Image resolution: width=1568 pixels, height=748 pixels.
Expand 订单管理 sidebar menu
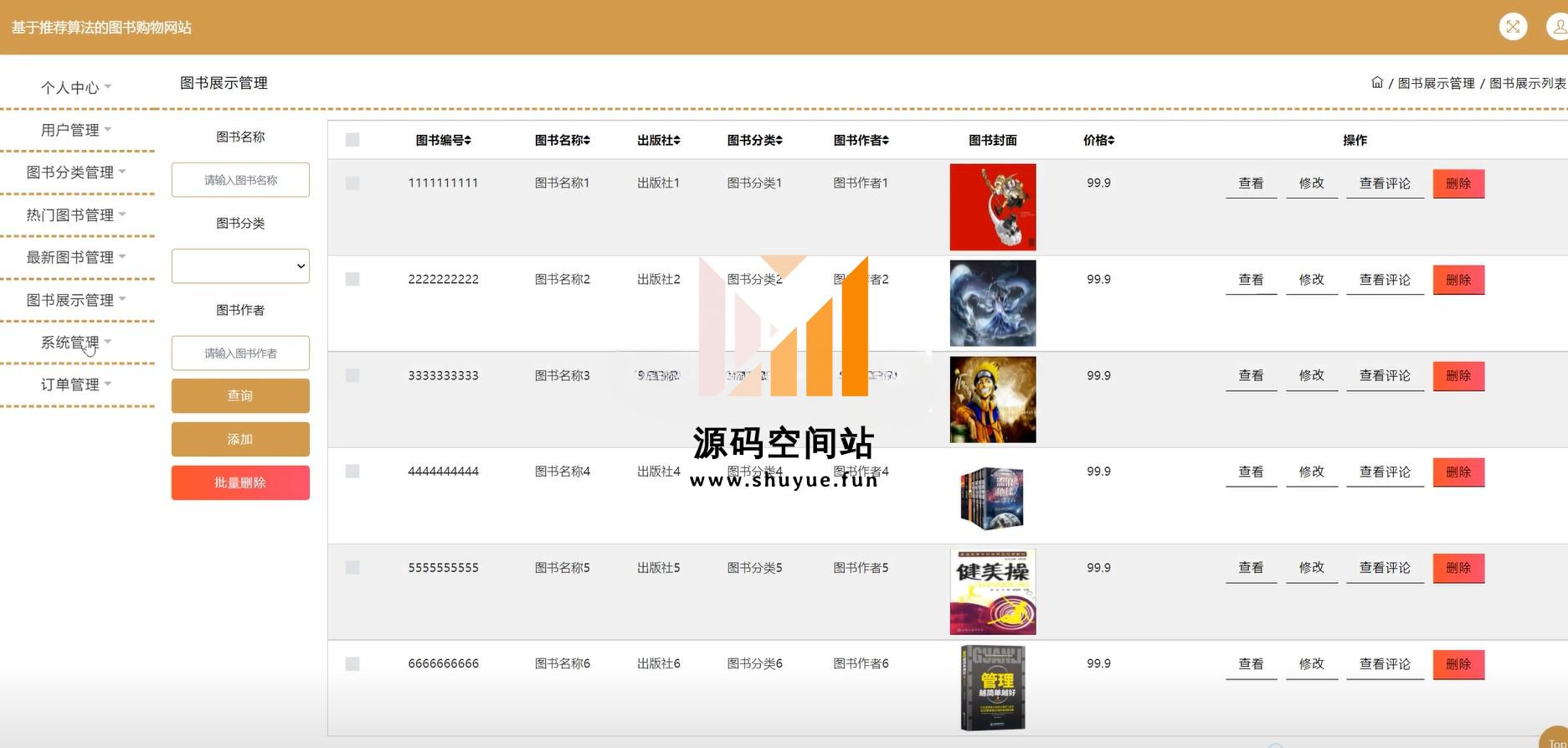pyautogui.click(x=76, y=384)
